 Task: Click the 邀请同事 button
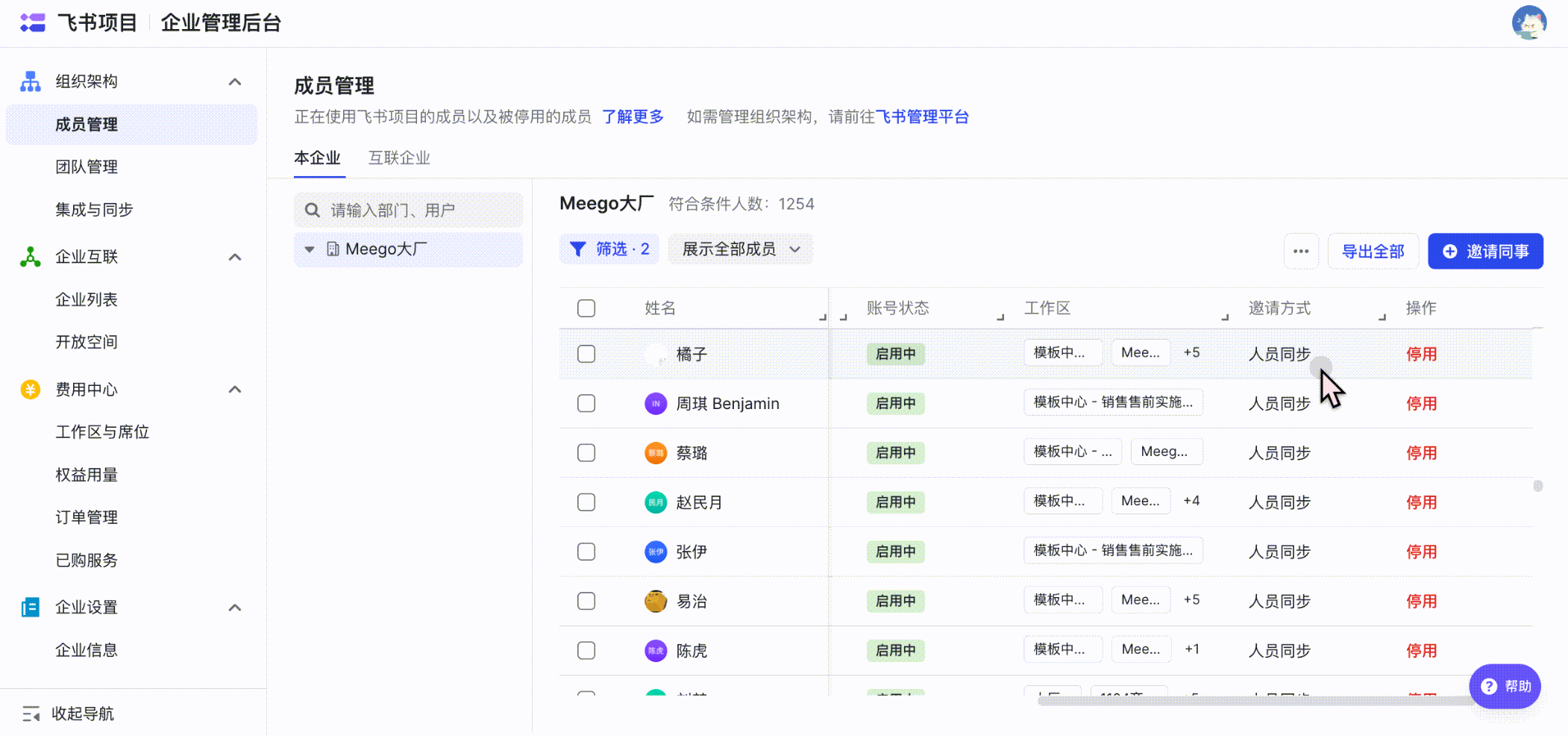click(x=1486, y=252)
